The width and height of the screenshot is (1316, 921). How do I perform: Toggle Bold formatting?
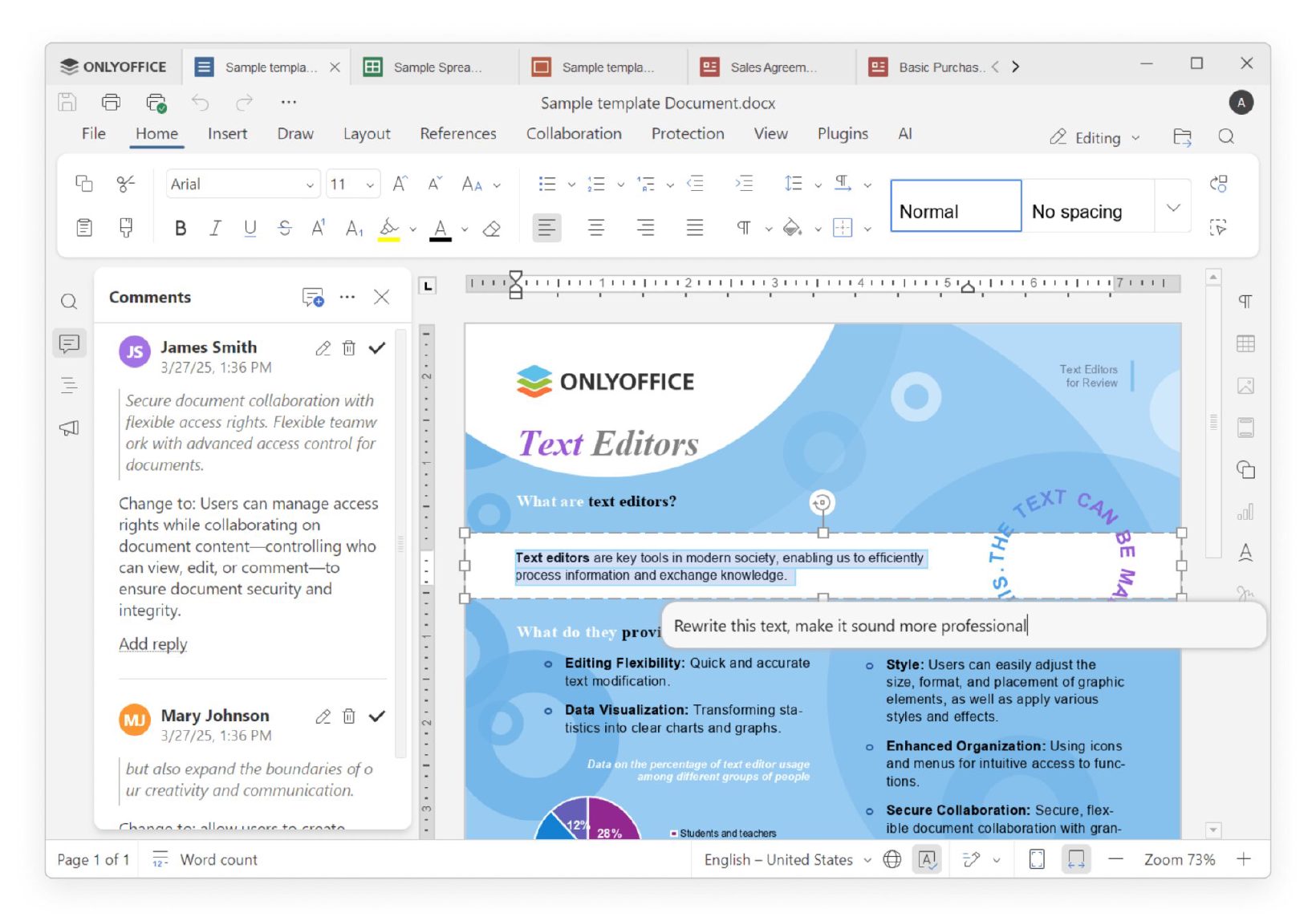point(181,229)
